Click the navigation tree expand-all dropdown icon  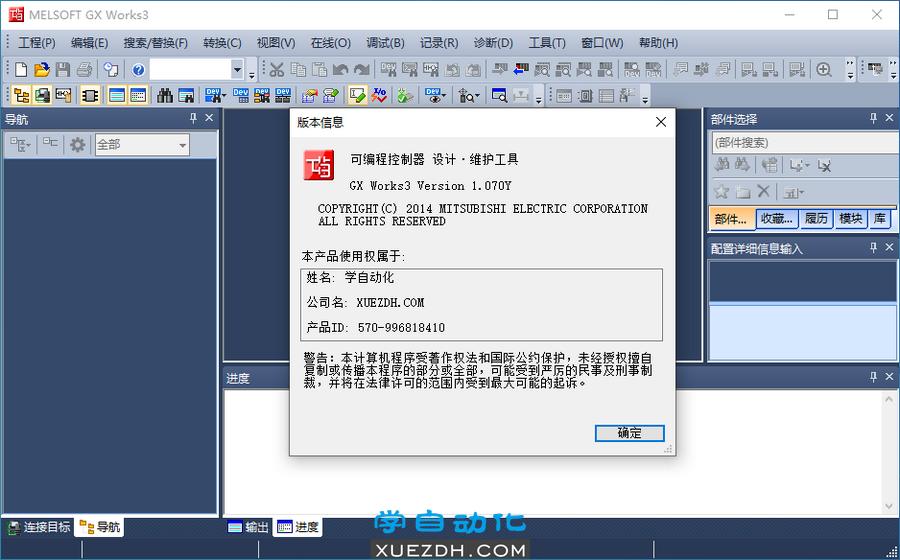(x=21, y=145)
